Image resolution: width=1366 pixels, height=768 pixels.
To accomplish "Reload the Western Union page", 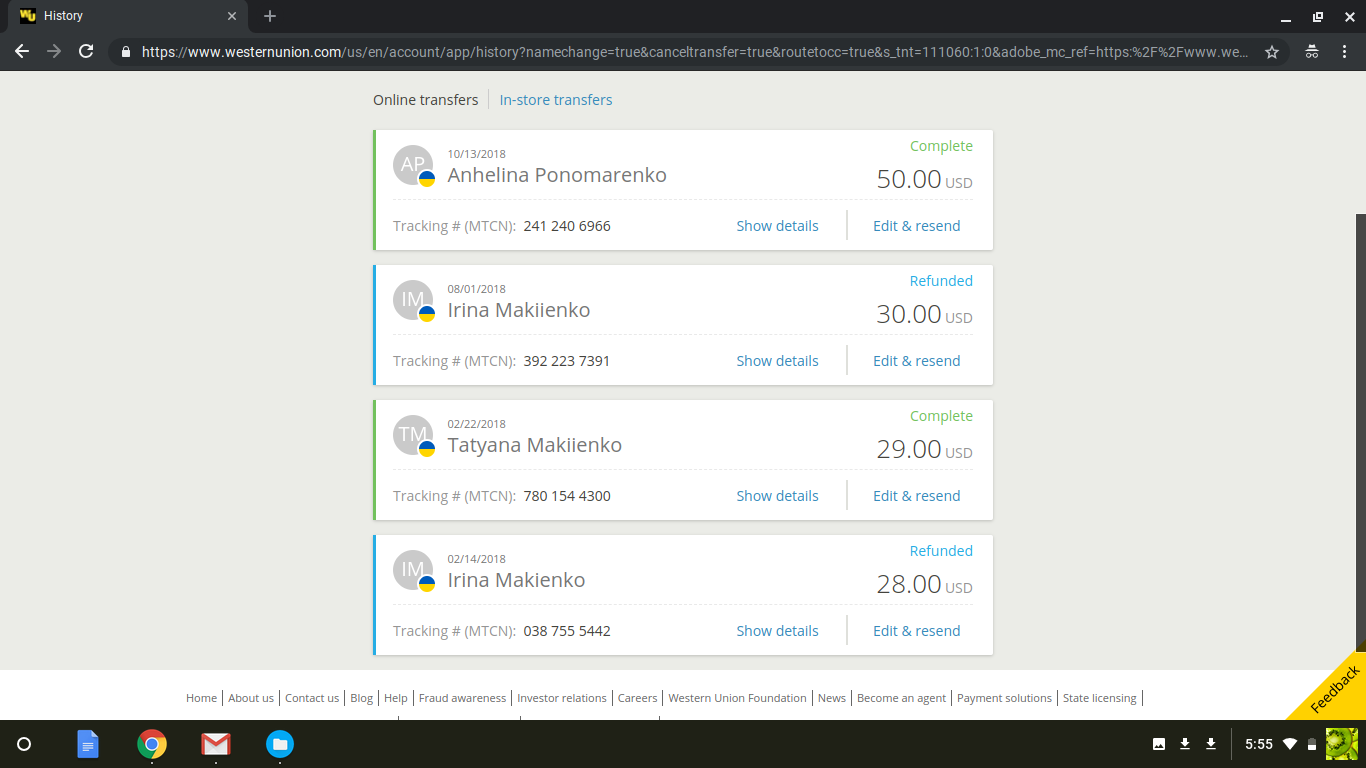I will coord(86,52).
